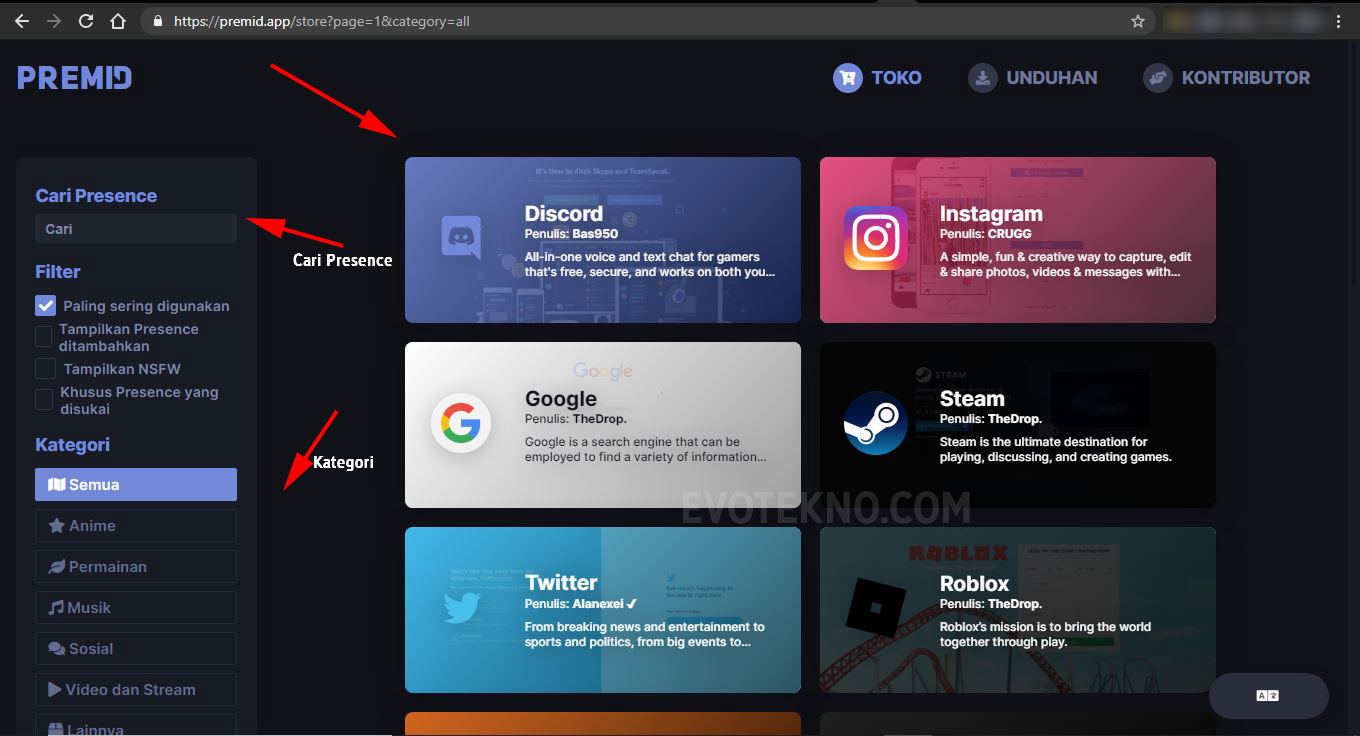Viewport: 1360px width, 736px height.
Task: Click the leaf icon on Permainan
Action: click(x=57, y=566)
